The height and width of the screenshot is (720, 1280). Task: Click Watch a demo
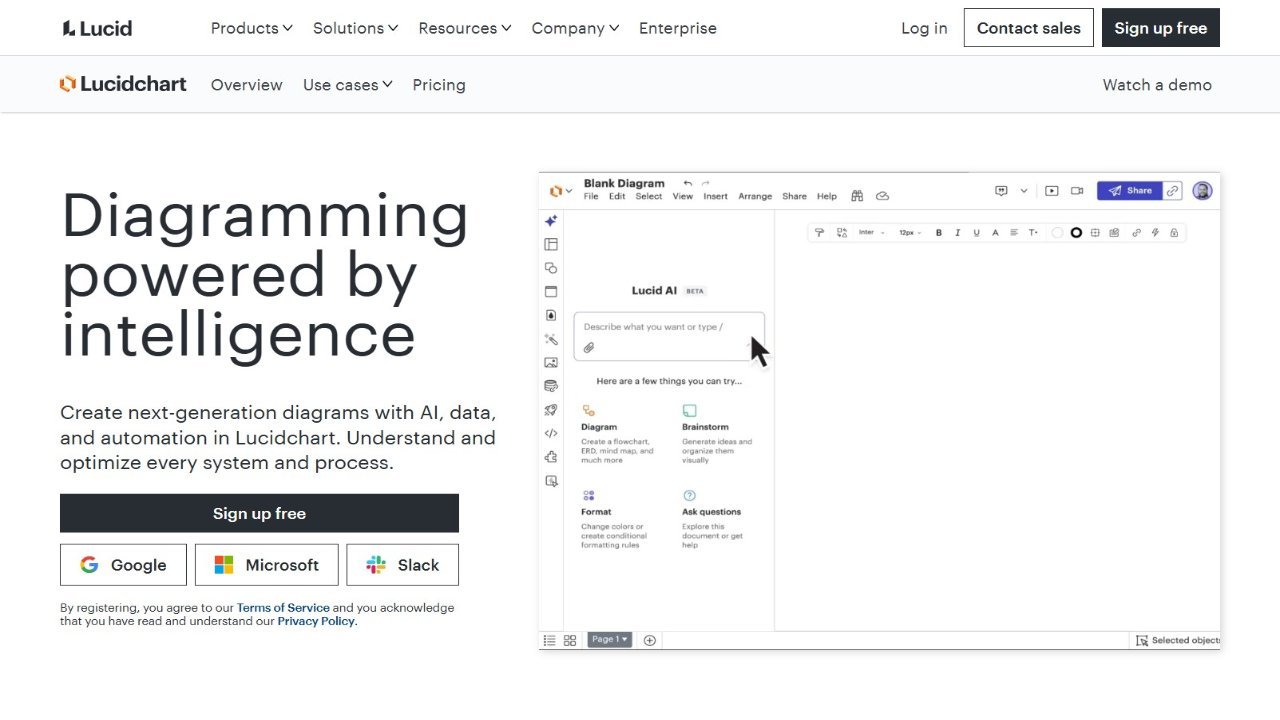point(1157,85)
